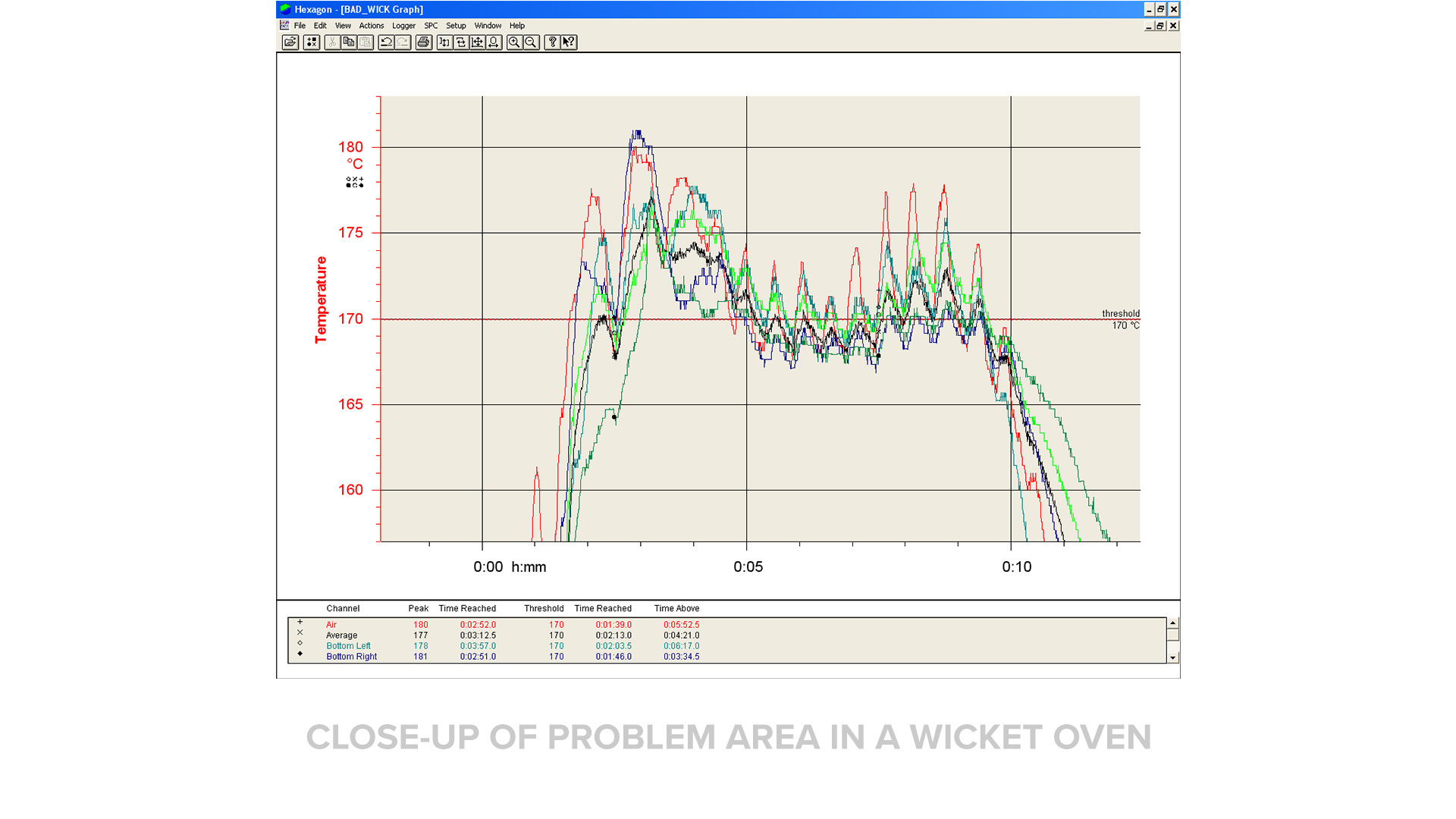Screen dimensions: 1456x819
Task: Click the Channel column header
Action: tap(343, 608)
